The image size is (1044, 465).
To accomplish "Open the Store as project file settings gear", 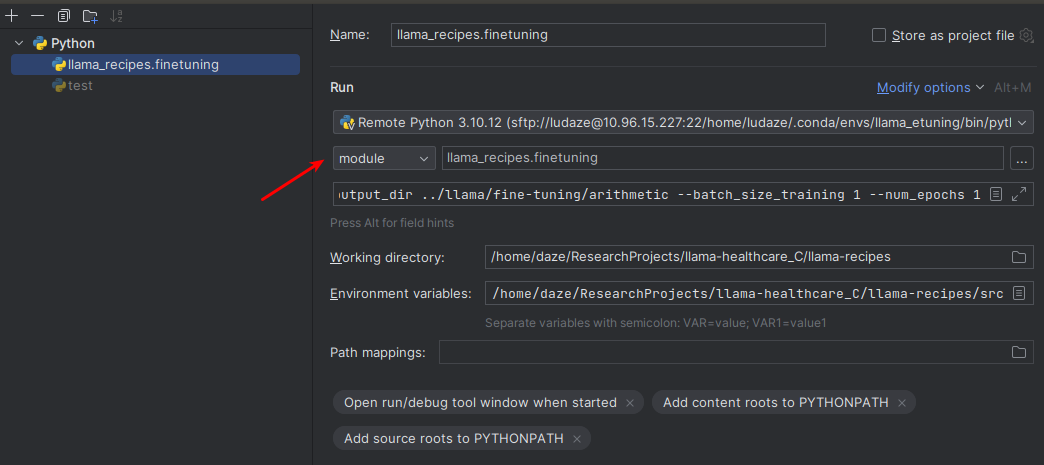I will tap(1026, 35).
